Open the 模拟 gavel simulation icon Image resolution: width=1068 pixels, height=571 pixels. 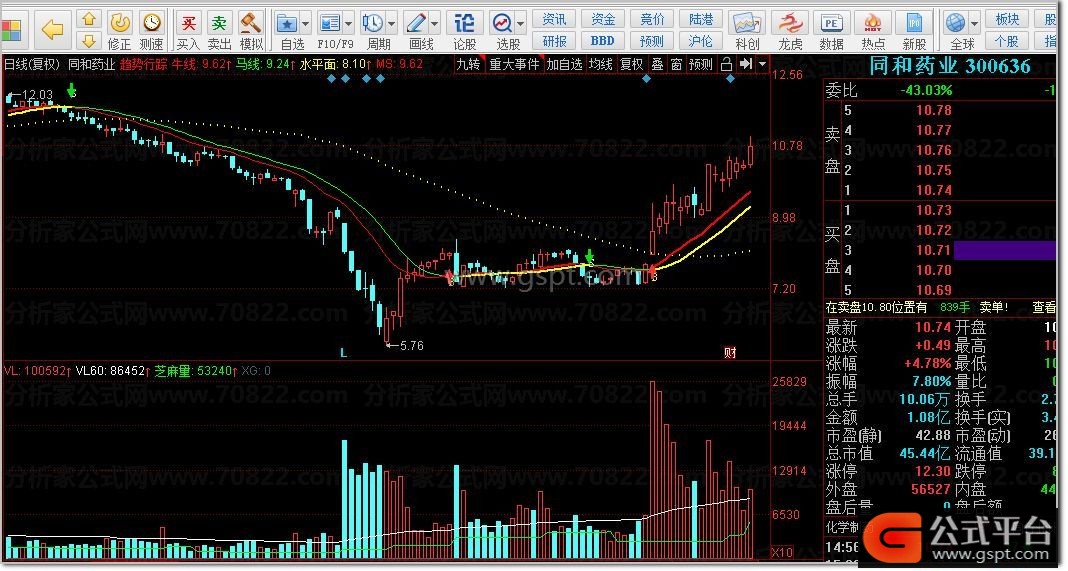click(x=251, y=24)
